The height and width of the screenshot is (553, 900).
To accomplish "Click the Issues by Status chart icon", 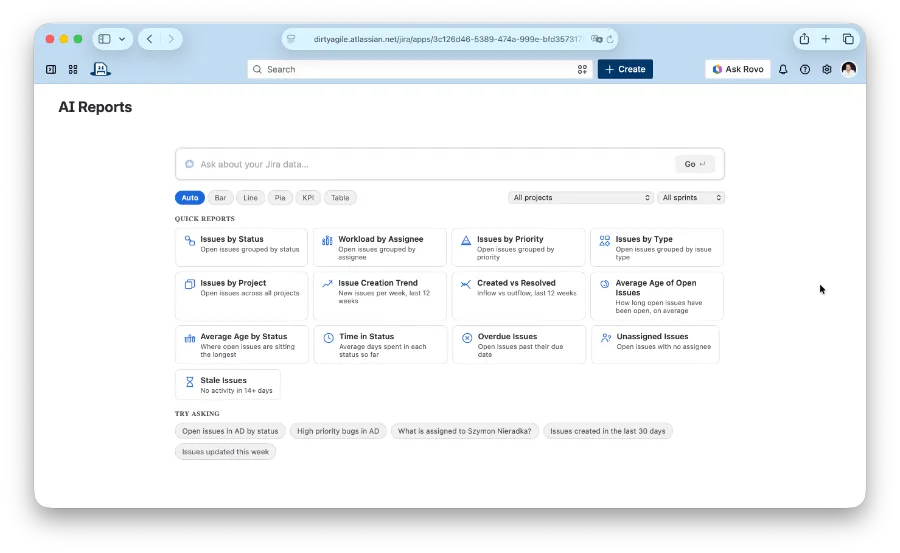I will [189, 241].
